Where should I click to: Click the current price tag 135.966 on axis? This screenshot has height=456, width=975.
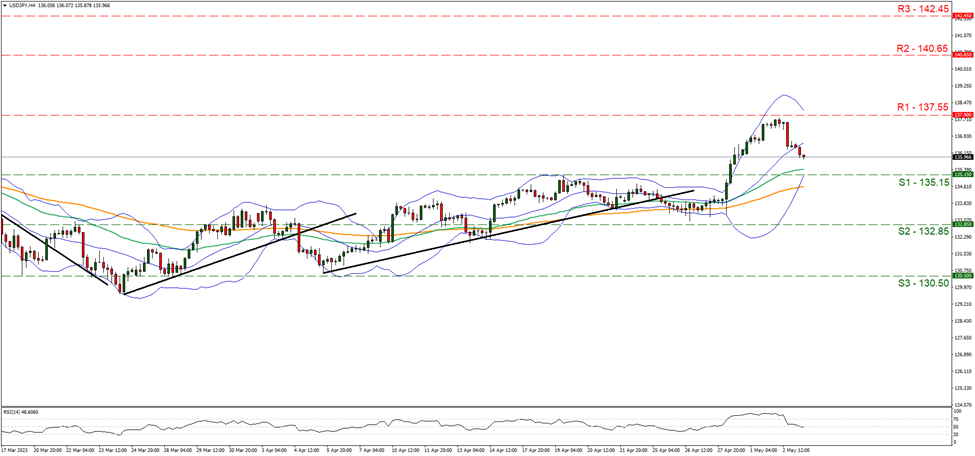[x=963, y=157]
